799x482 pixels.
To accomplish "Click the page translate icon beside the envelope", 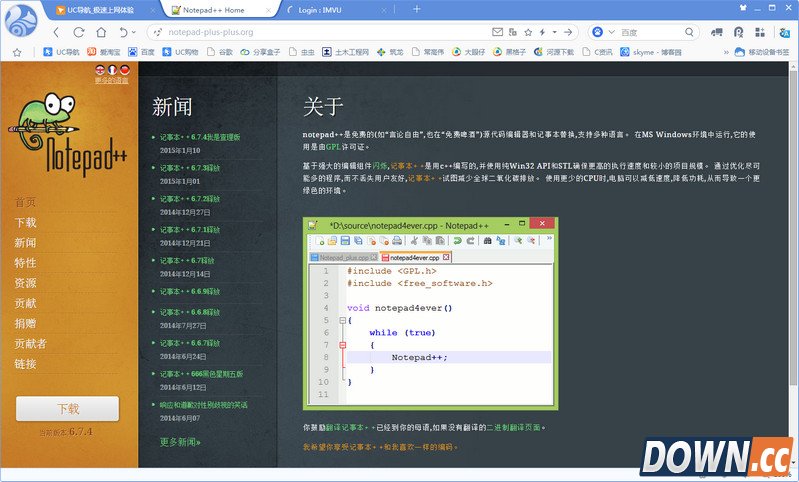I will click(513, 32).
